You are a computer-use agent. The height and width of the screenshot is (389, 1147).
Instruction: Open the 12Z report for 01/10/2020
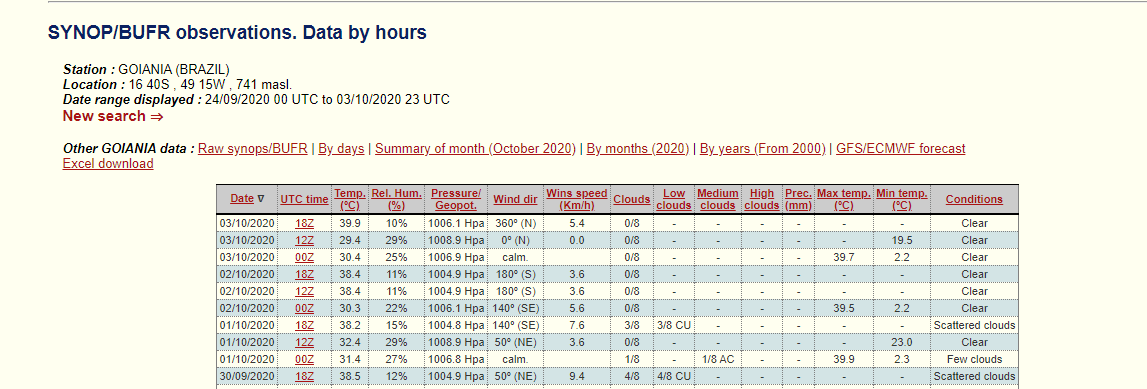pyautogui.click(x=304, y=341)
